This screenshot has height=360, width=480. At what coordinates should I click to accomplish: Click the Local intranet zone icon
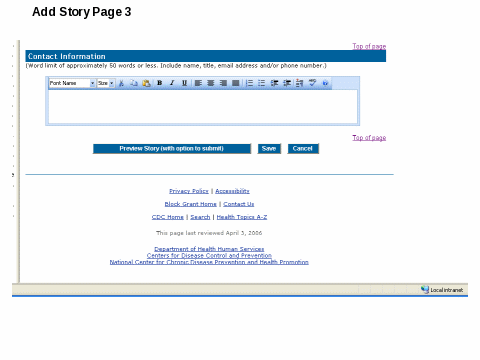[x=425, y=289]
